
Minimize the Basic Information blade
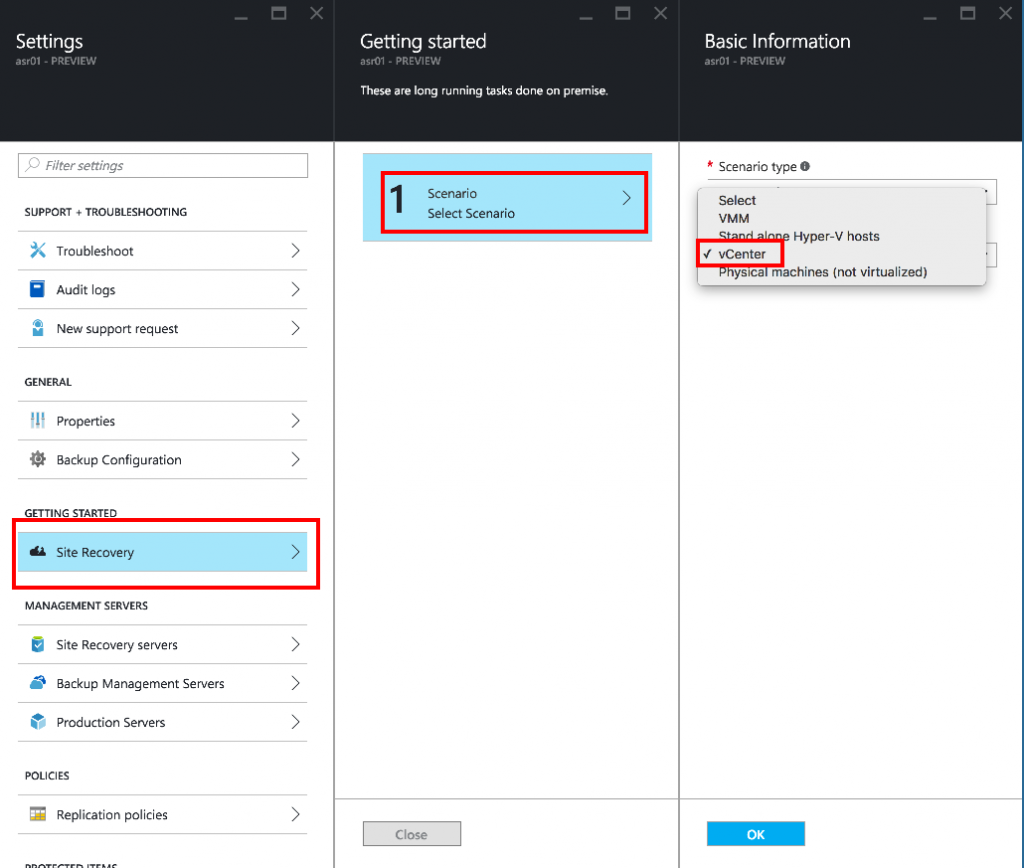click(x=930, y=16)
